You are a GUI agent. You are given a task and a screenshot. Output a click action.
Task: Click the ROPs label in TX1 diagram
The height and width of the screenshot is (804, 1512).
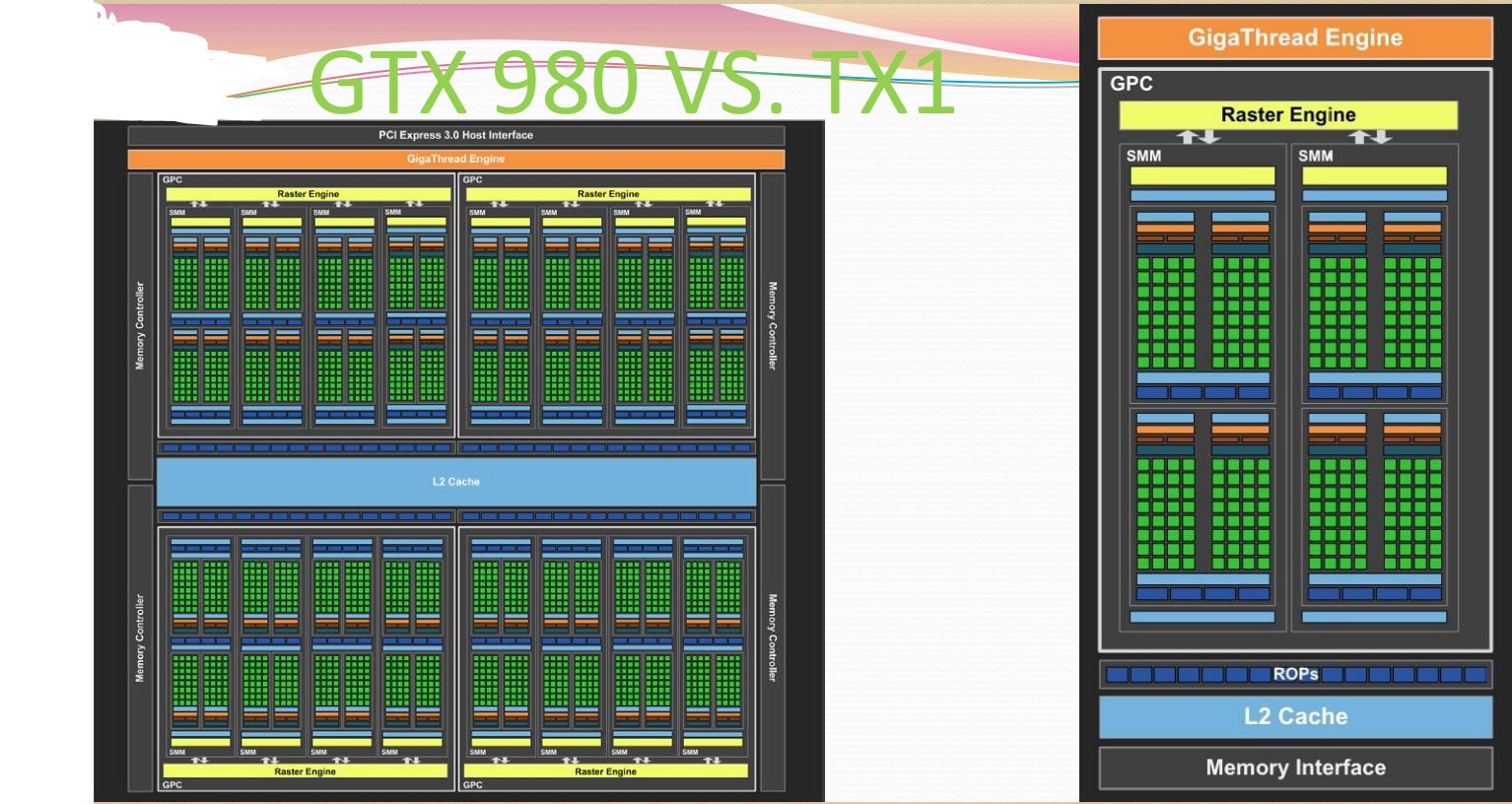click(1295, 674)
